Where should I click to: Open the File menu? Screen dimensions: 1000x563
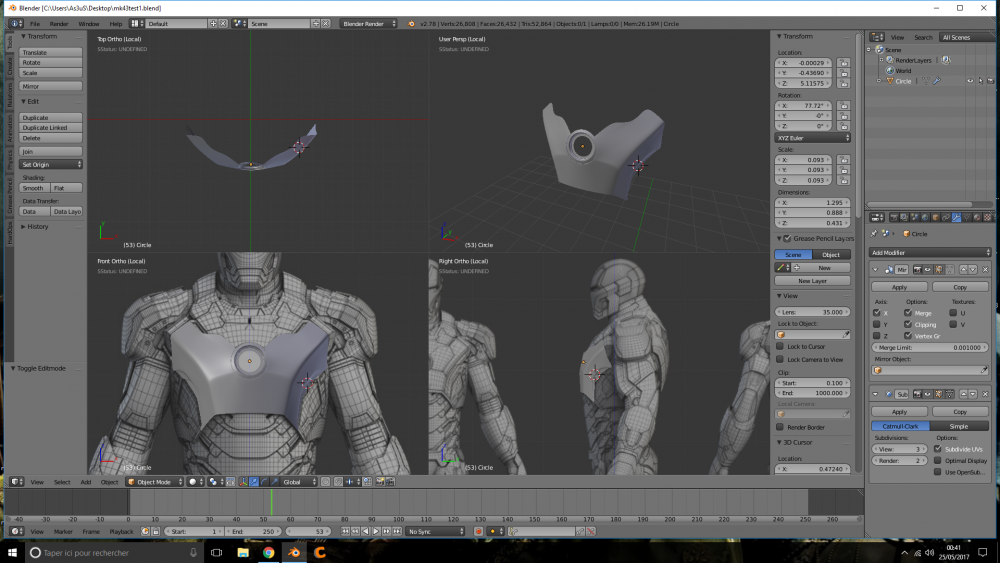[x=35, y=24]
